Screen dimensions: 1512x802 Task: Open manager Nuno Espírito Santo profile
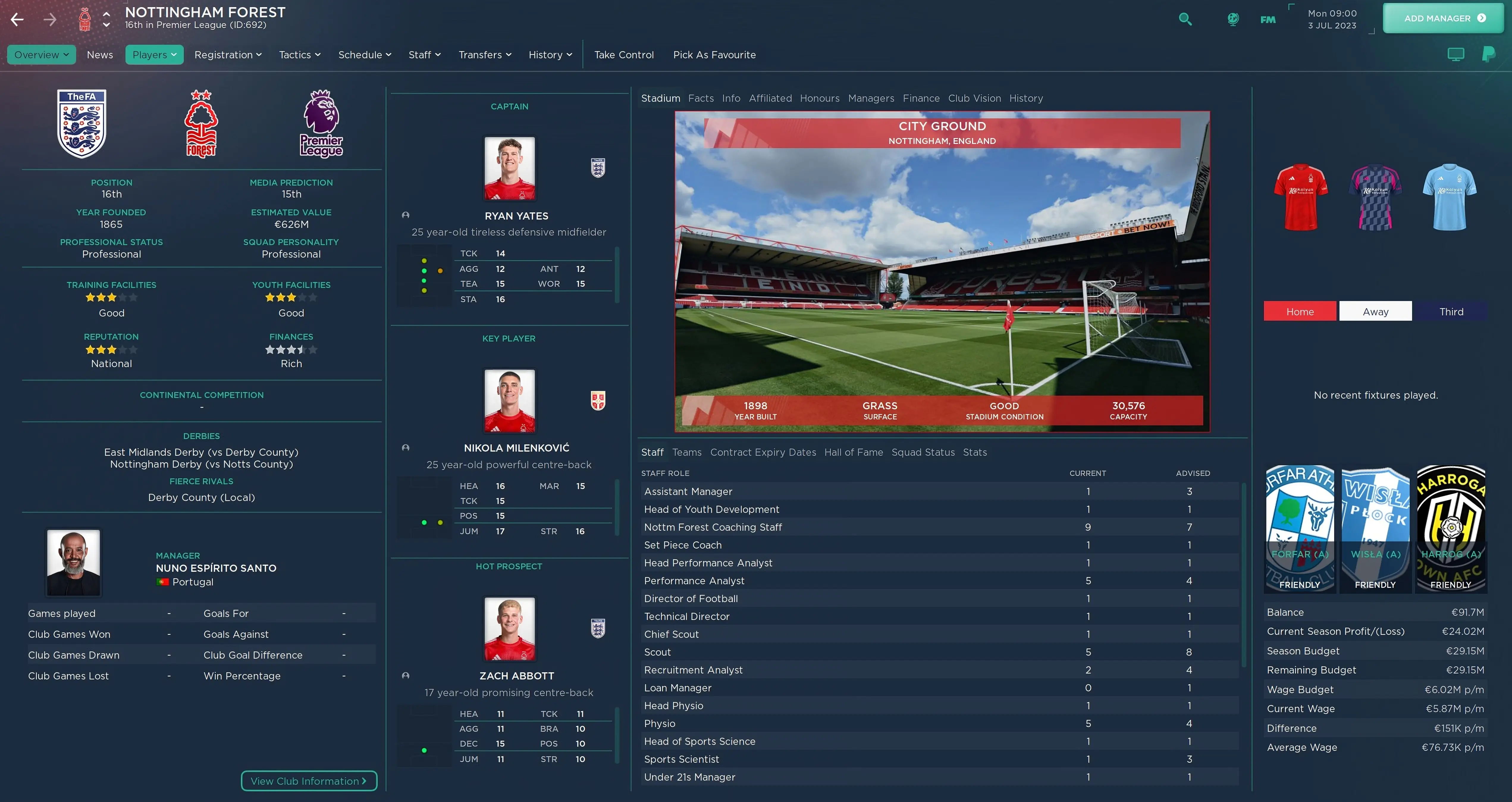(216, 568)
